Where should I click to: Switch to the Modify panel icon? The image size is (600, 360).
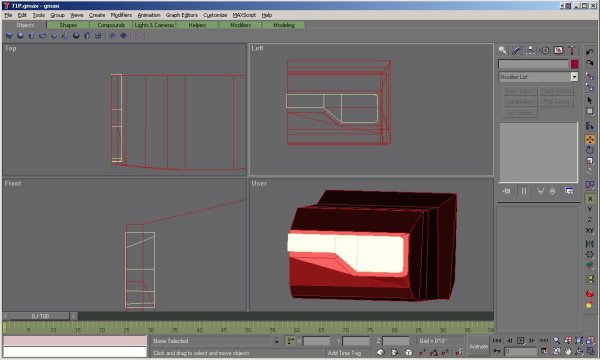(x=517, y=50)
